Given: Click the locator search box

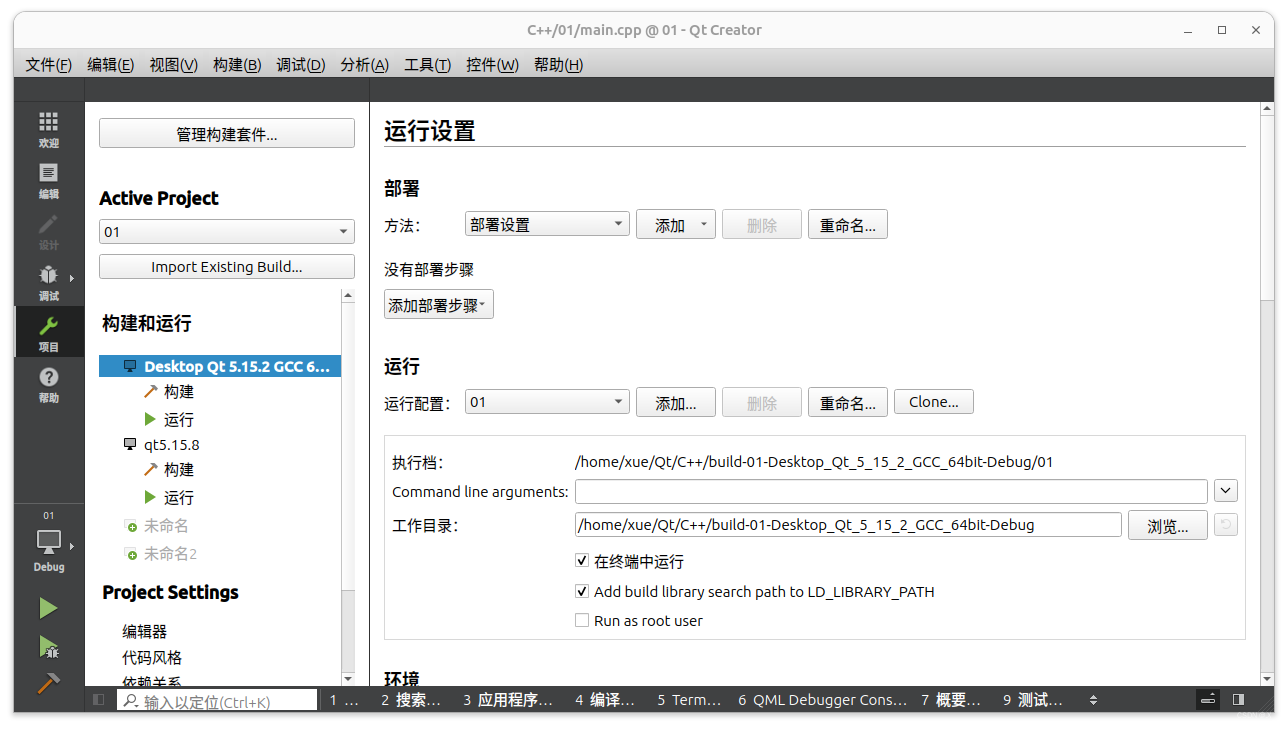Looking at the screenshot, I should click(217, 701).
